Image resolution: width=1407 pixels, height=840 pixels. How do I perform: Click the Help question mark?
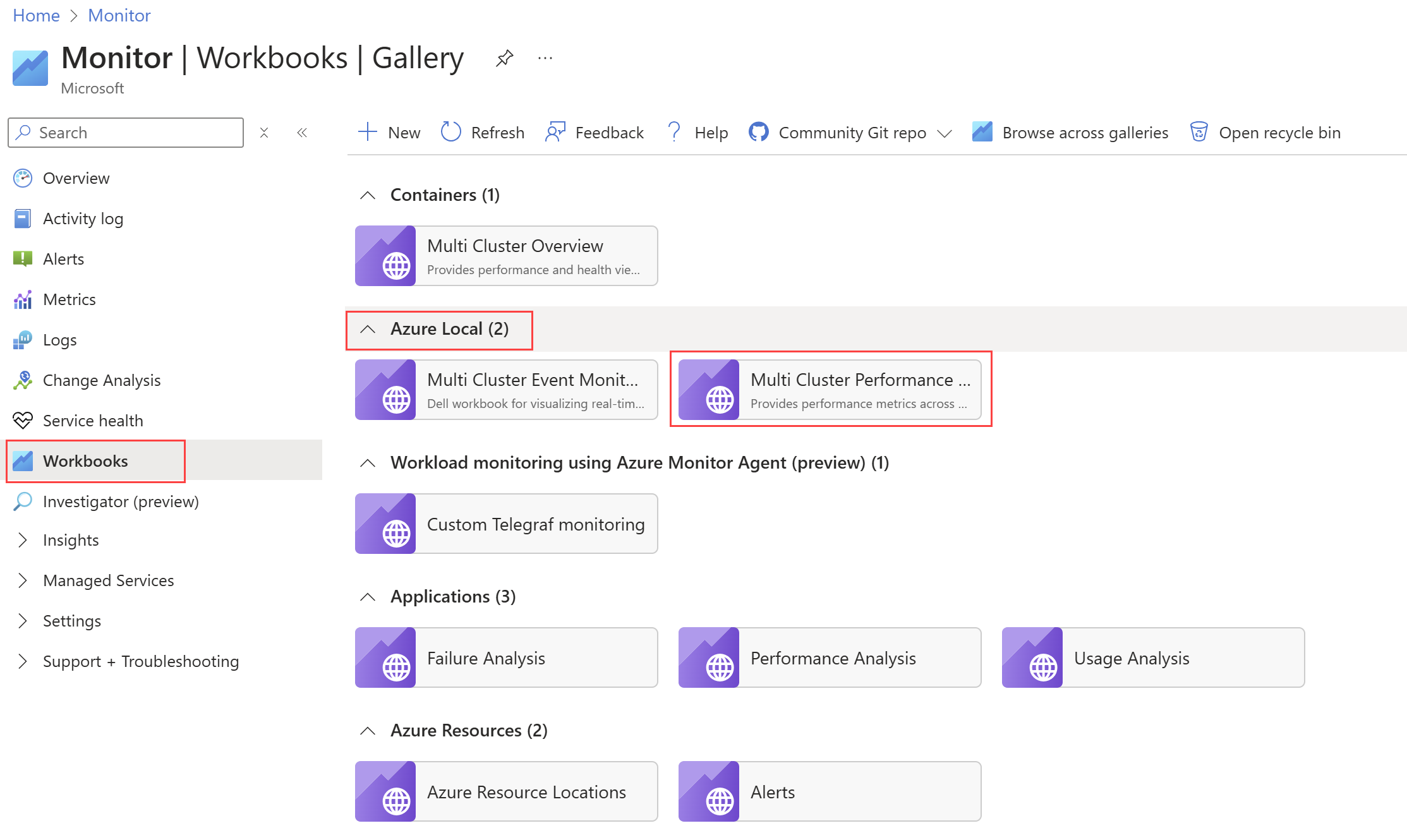(674, 132)
